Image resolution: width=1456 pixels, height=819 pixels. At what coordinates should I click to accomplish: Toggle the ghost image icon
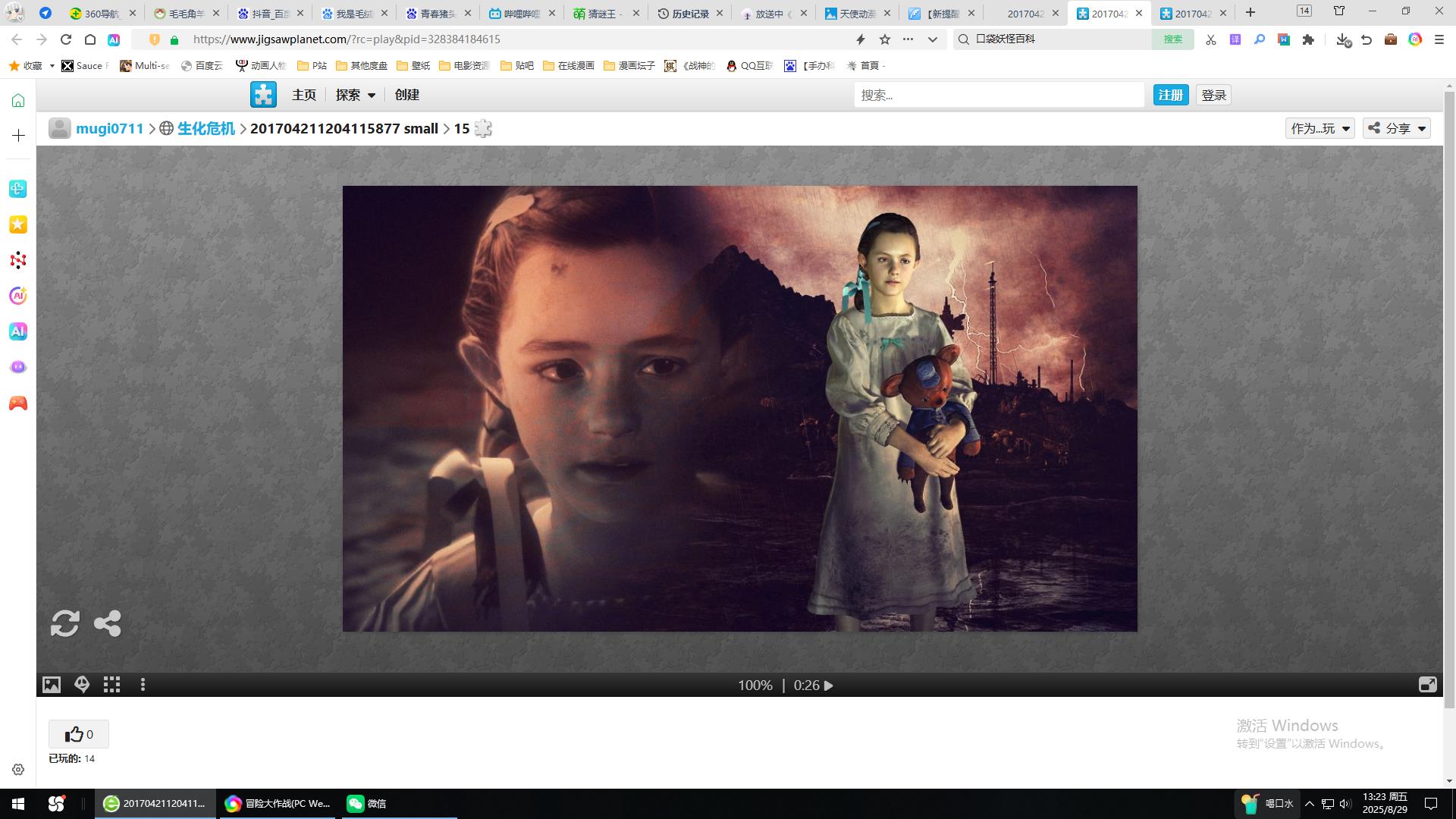click(x=82, y=685)
